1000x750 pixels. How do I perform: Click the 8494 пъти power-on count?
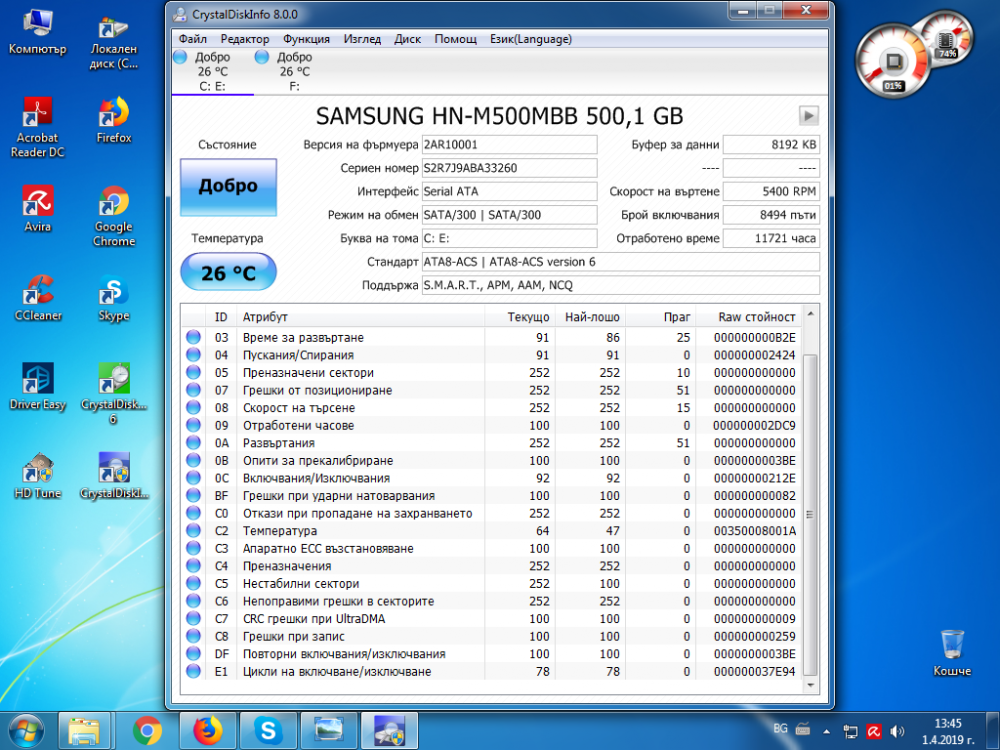click(771, 215)
